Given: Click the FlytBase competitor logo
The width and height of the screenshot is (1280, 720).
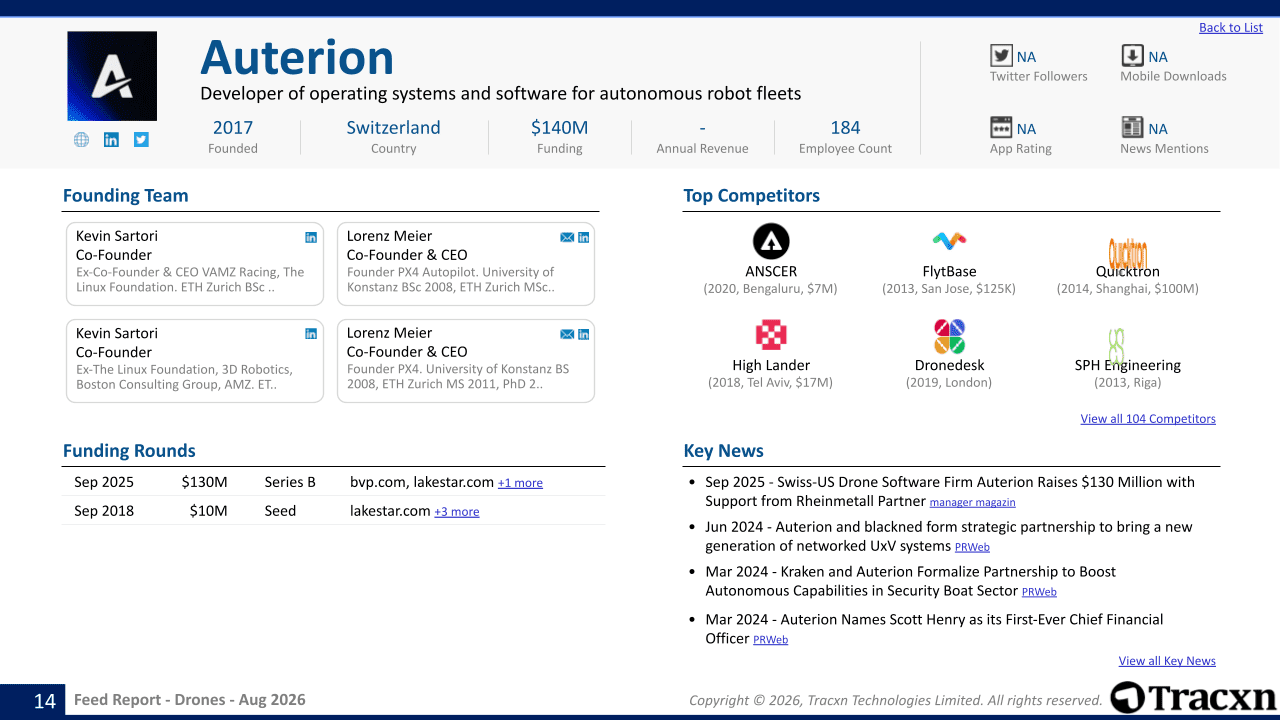Looking at the screenshot, I should 949,241.
